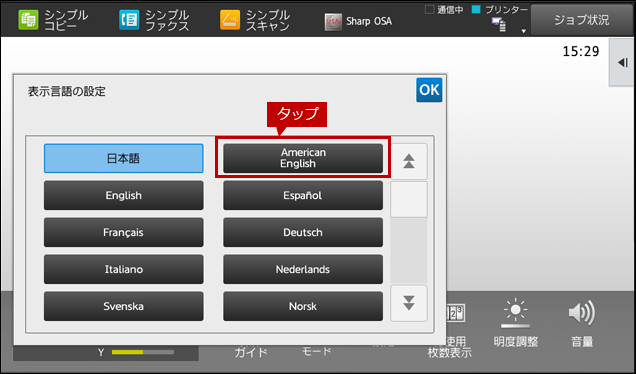Tap the Français language button
This screenshot has width=636, height=374.
pos(124,232)
